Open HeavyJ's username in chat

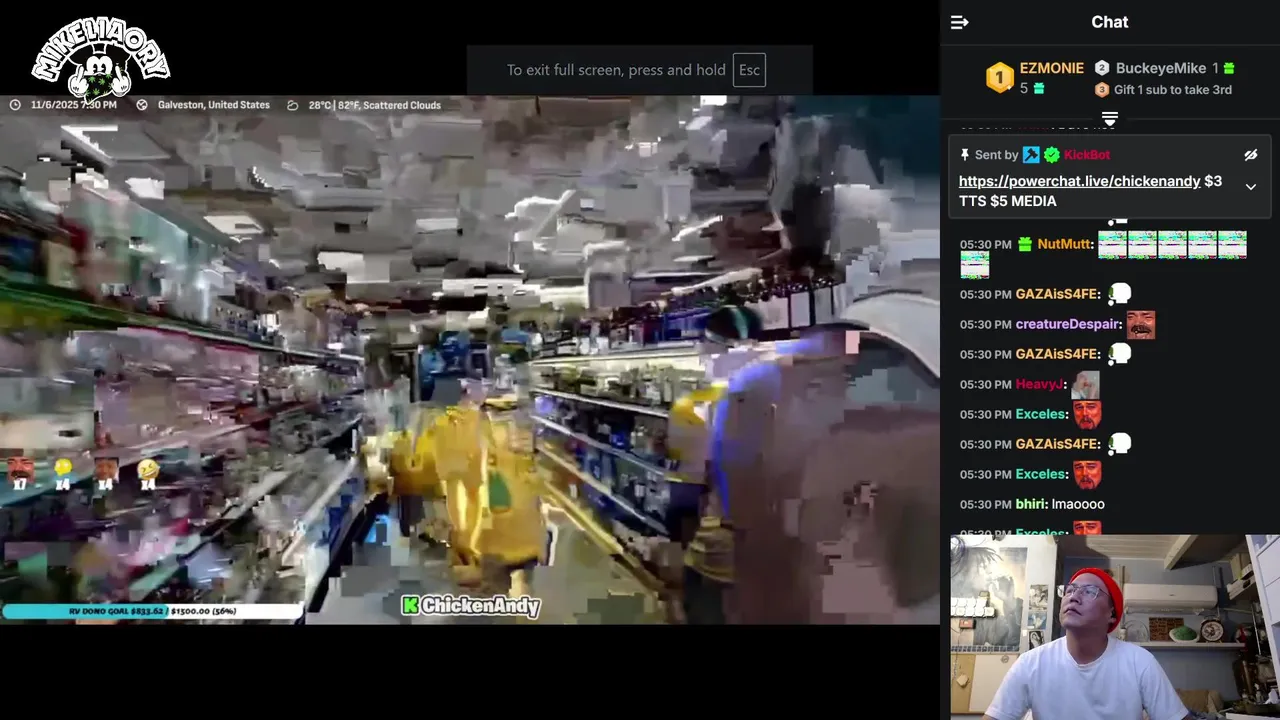pos(1039,384)
